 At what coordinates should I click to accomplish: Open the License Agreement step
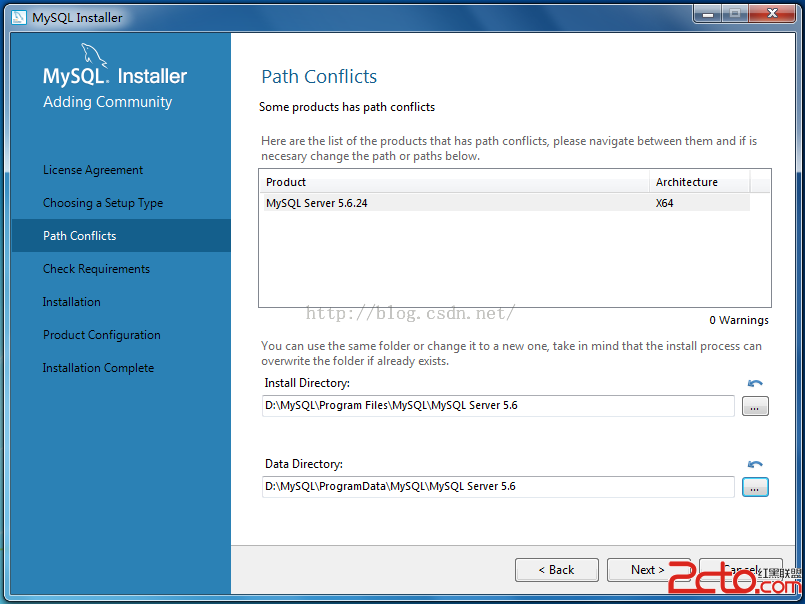coord(93,170)
